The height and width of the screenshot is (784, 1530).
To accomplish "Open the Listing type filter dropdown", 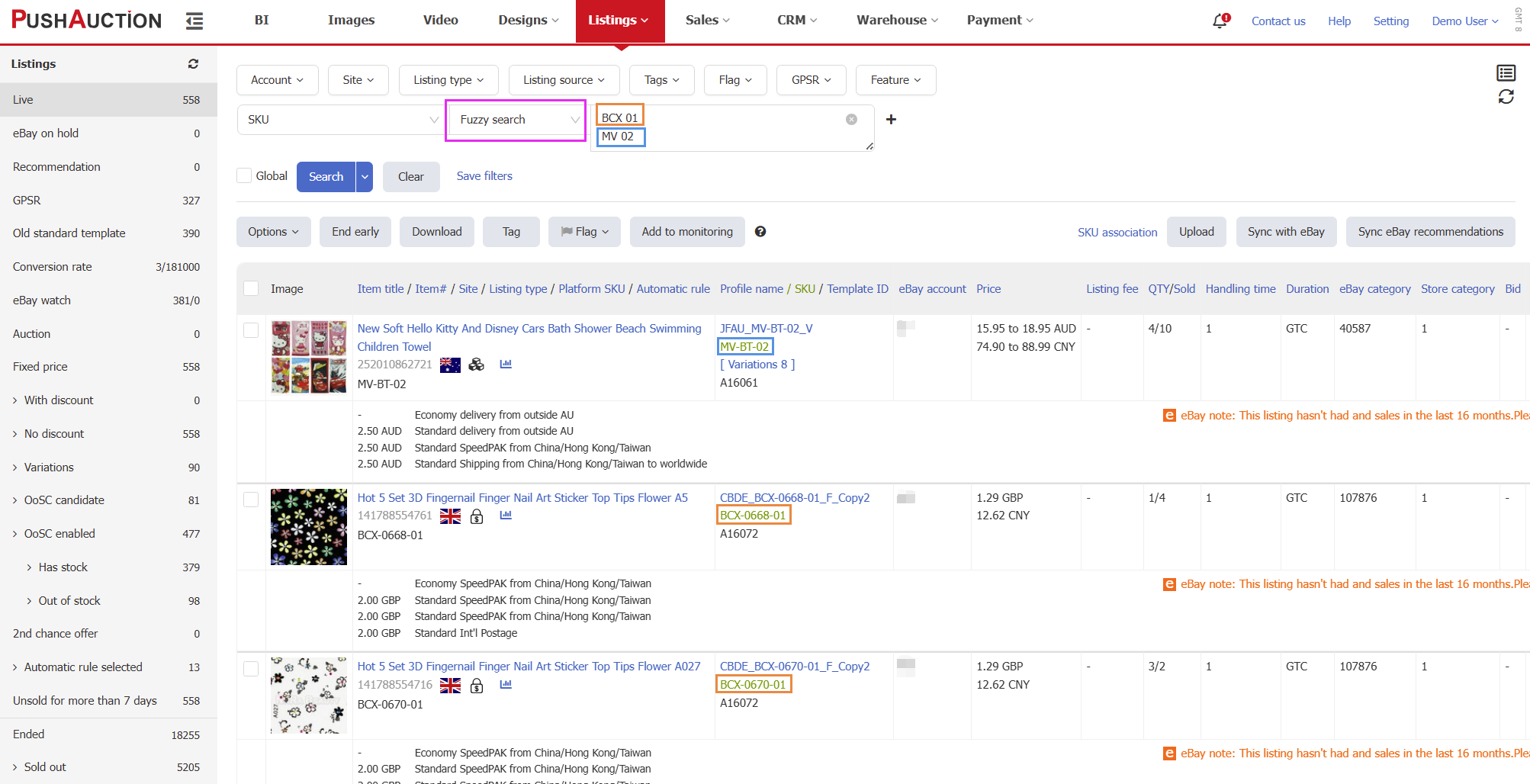I will point(448,80).
